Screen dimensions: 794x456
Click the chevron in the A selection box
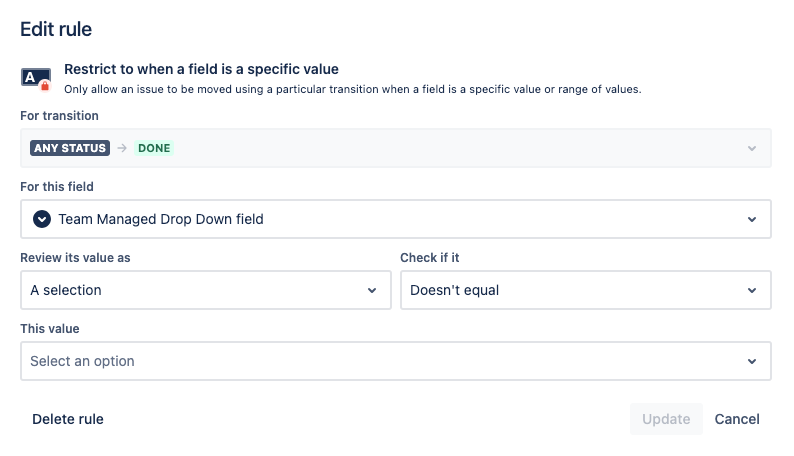tap(372, 290)
